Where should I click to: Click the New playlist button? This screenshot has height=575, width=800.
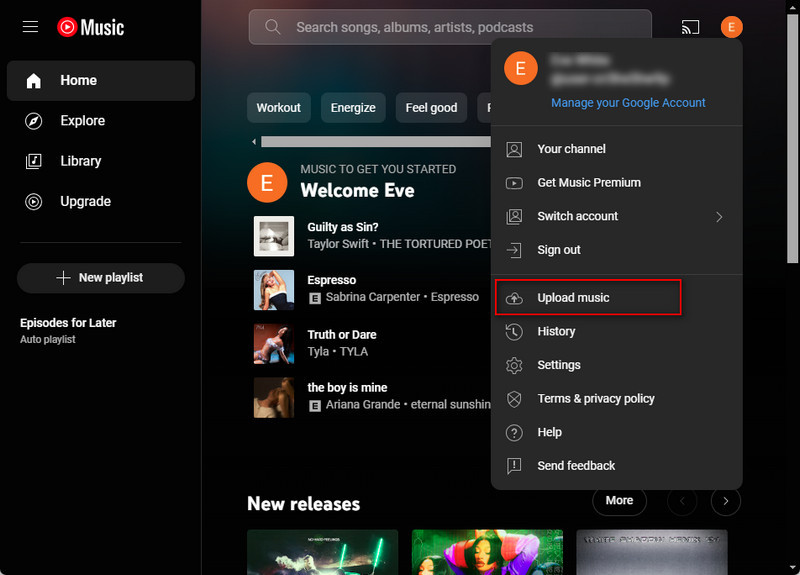pyautogui.click(x=101, y=278)
